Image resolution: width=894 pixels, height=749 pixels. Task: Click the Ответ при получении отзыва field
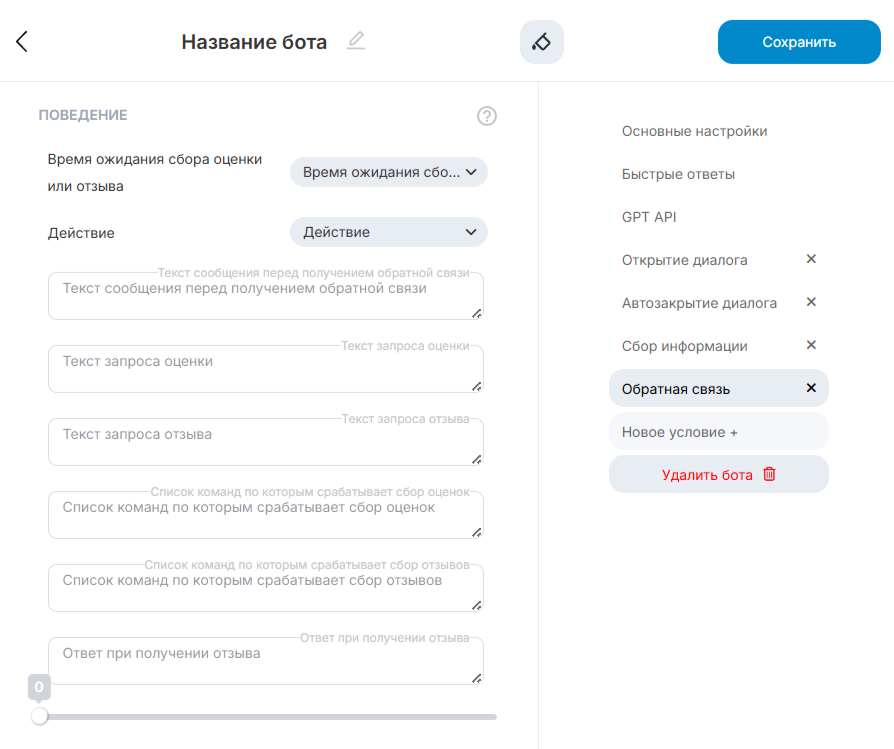(265, 661)
